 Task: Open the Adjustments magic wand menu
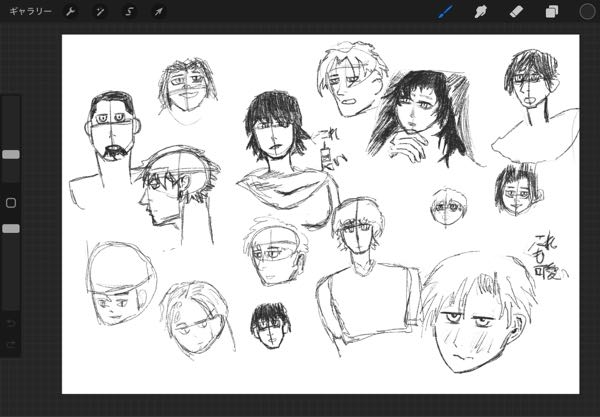point(100,12)
